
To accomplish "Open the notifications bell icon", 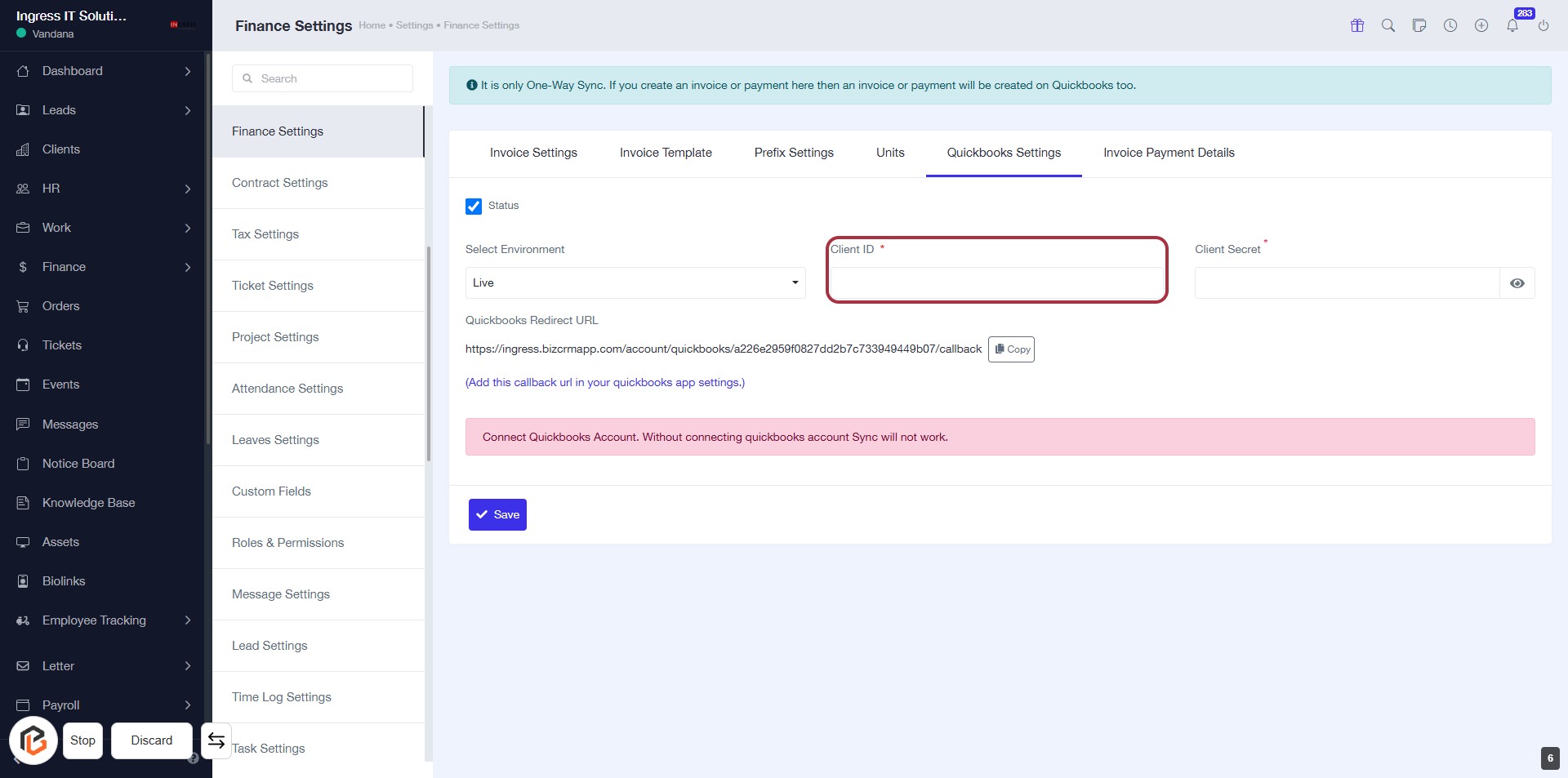I will (x=1512, y=25).
